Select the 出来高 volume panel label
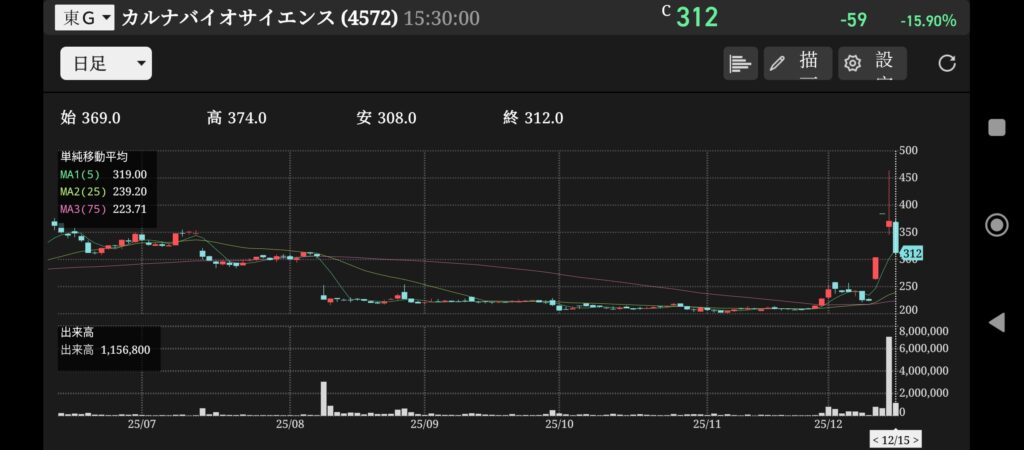The image size is (1024, 450). click(x=76, y=331)
